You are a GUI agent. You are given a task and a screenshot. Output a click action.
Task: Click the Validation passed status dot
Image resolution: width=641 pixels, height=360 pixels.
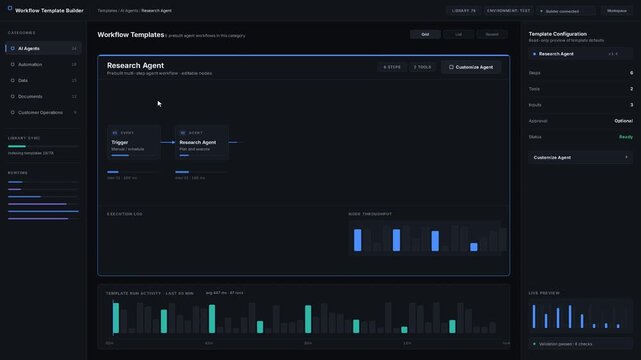click(x=534, y=344)
